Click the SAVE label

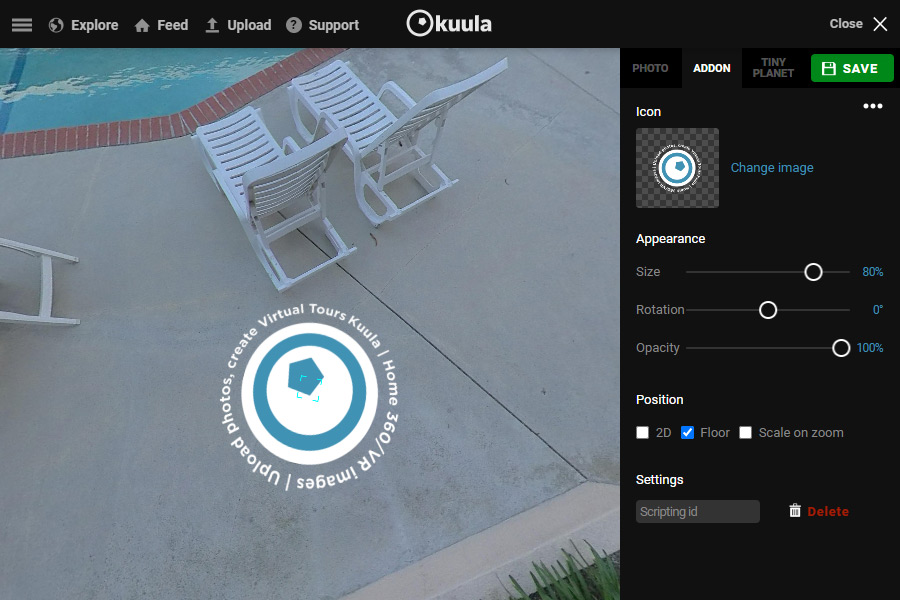pyautogui.click(x=860, y=68)
